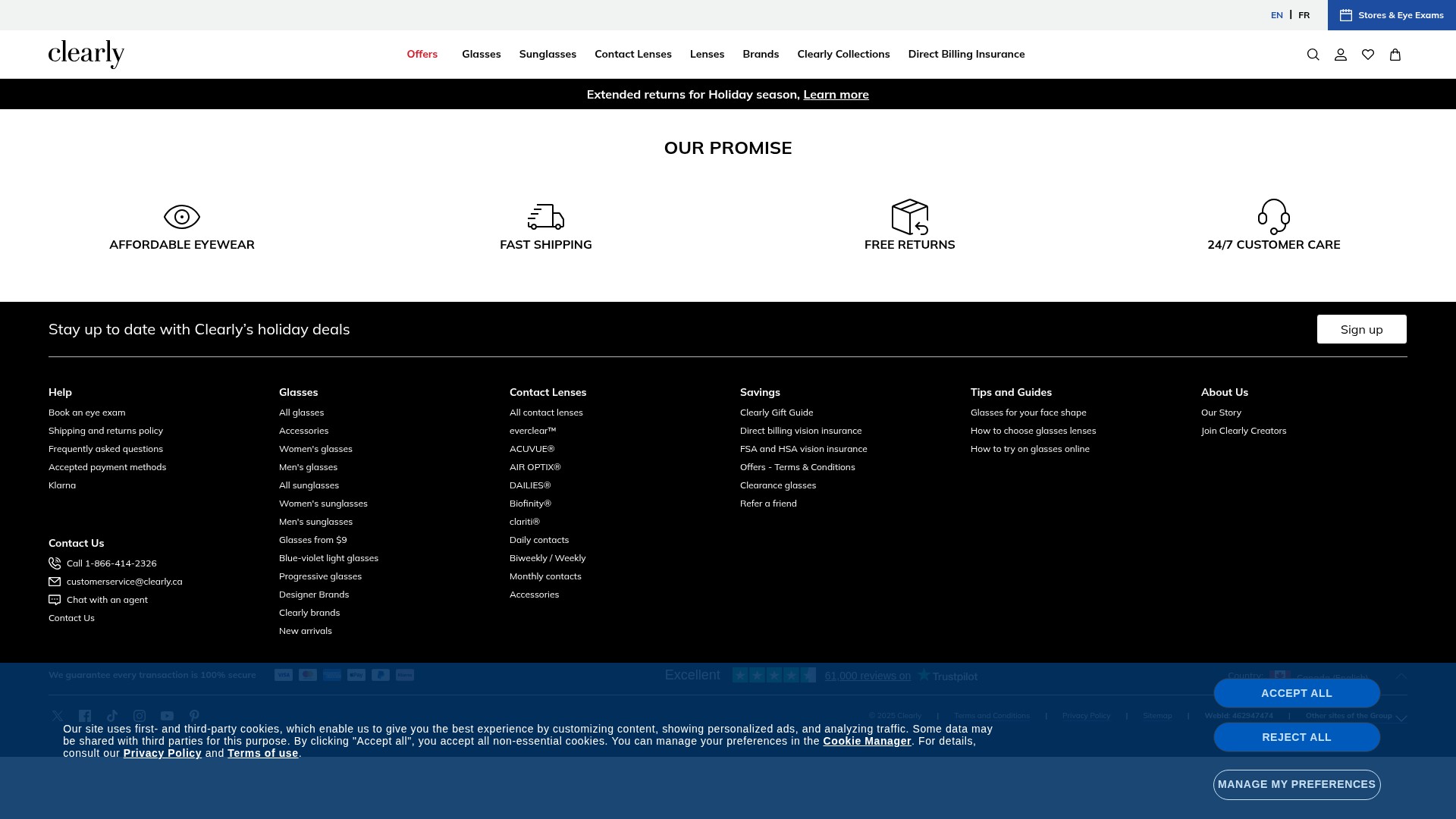Viewport: 1456px width, 819px height.
Task: Open Shipping and returns policy
Action: 105,431
